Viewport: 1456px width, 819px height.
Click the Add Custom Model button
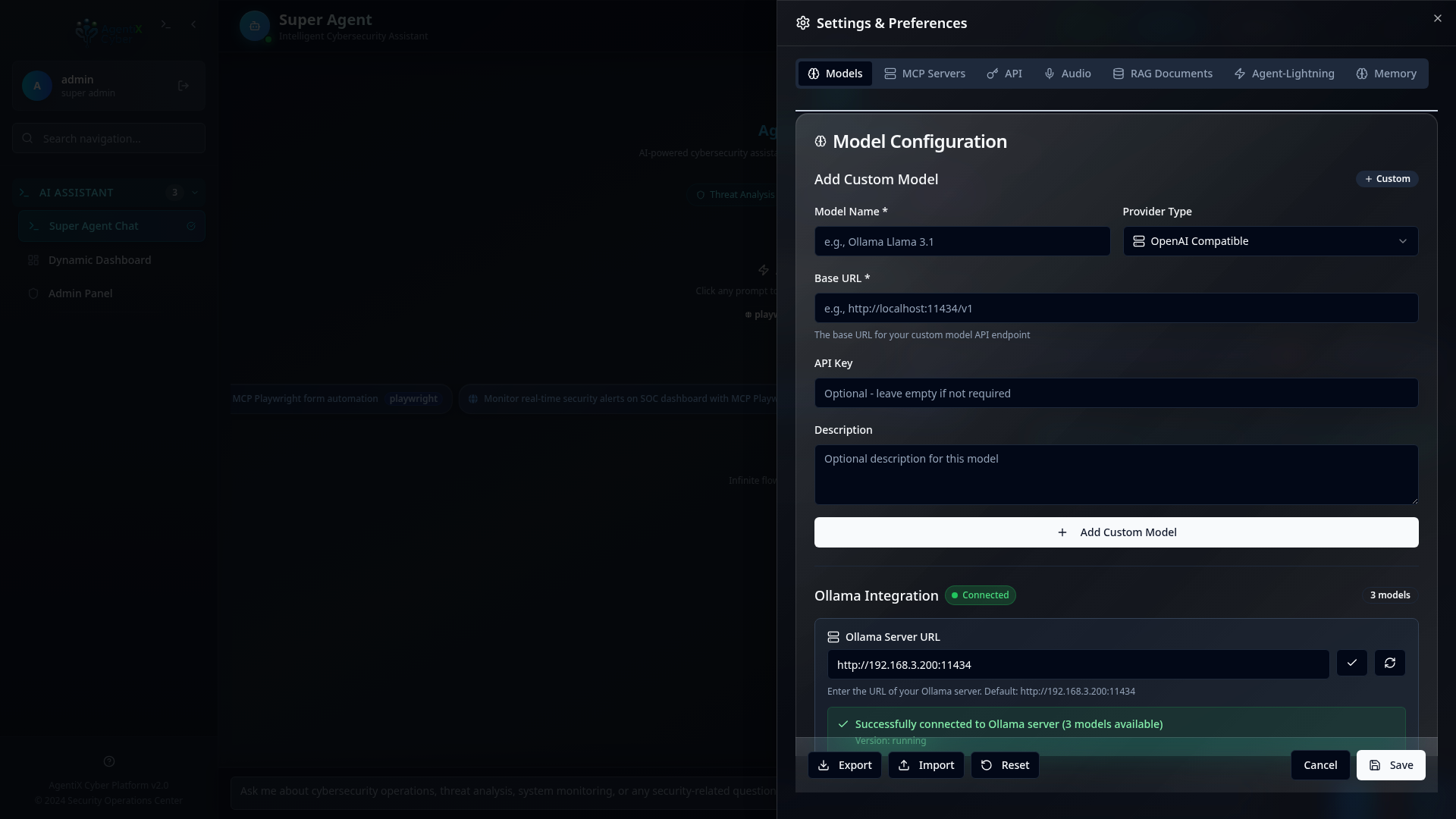coord(1116,532)
